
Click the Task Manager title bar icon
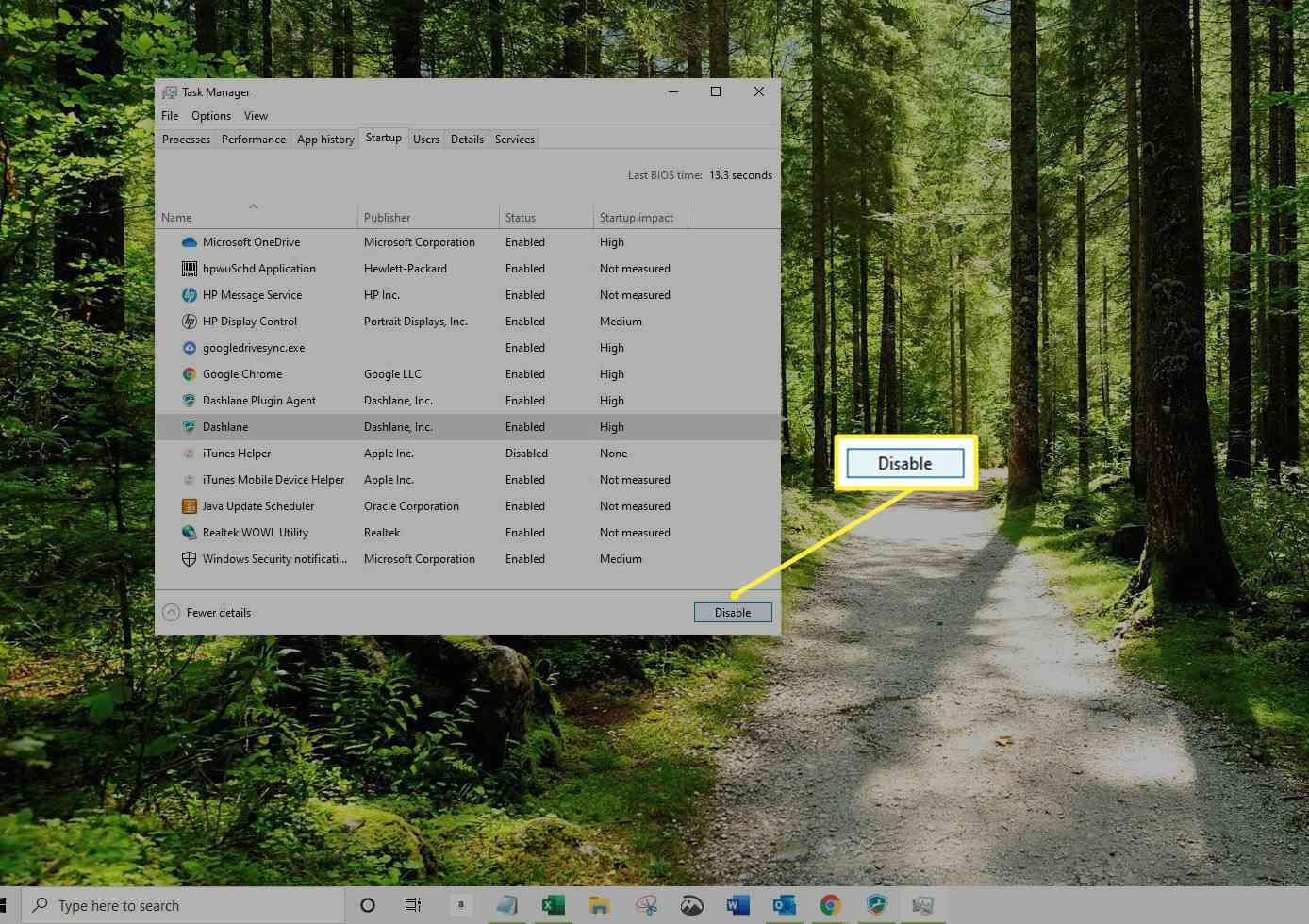pyautogui.click(x=170, y=92)
